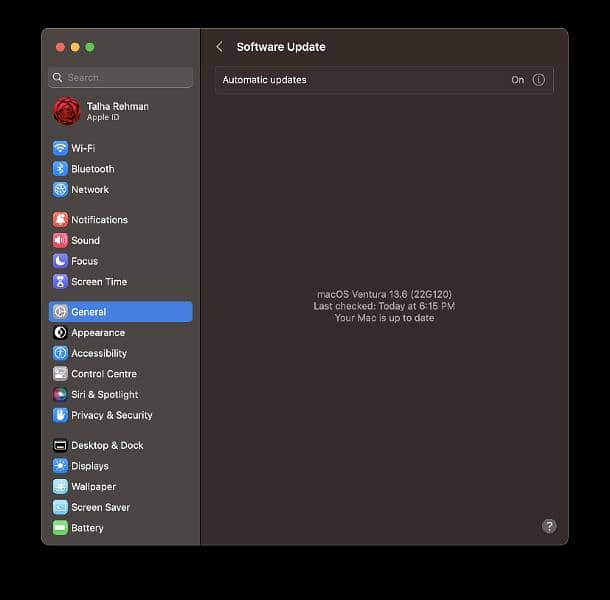This screenshot has height=600, width=610.
Task: Click the Wi-Fi icon in sidebar
Action: click(60, 148)
